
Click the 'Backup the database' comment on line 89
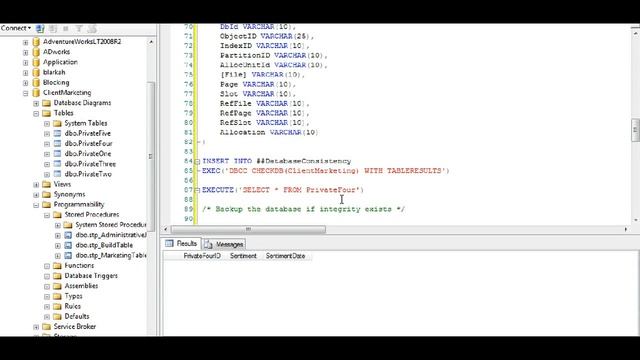coord(304,209)
